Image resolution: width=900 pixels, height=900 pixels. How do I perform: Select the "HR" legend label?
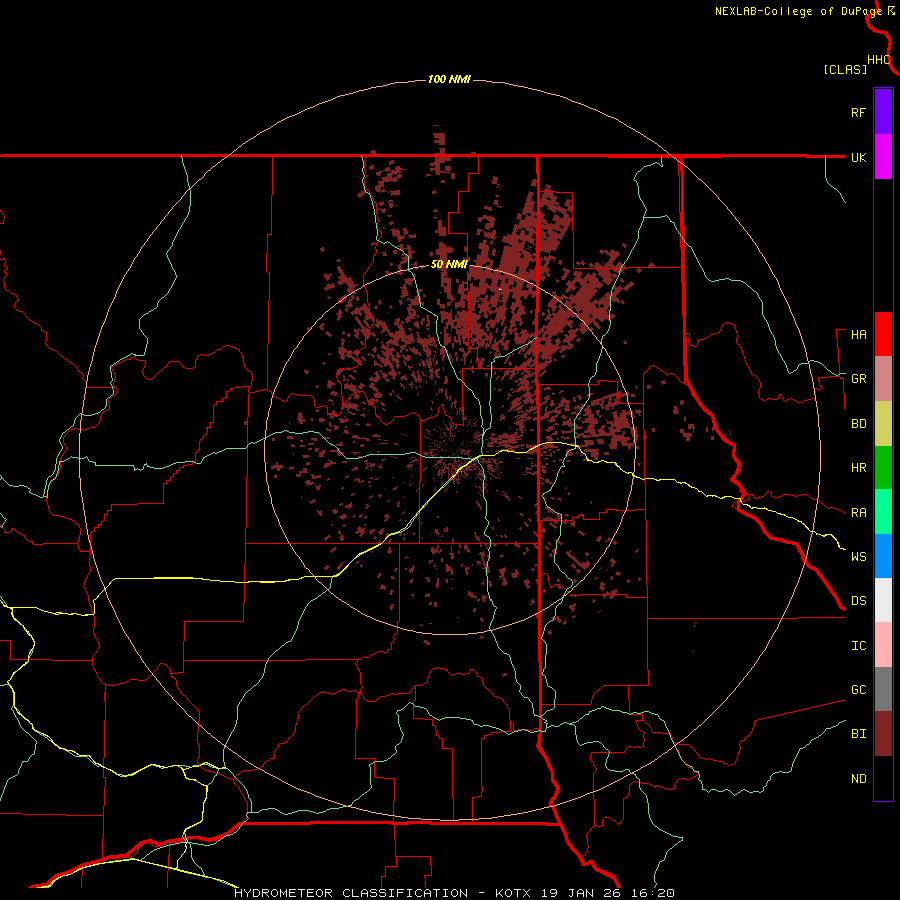pyautogui.click(x=858, y=467)
